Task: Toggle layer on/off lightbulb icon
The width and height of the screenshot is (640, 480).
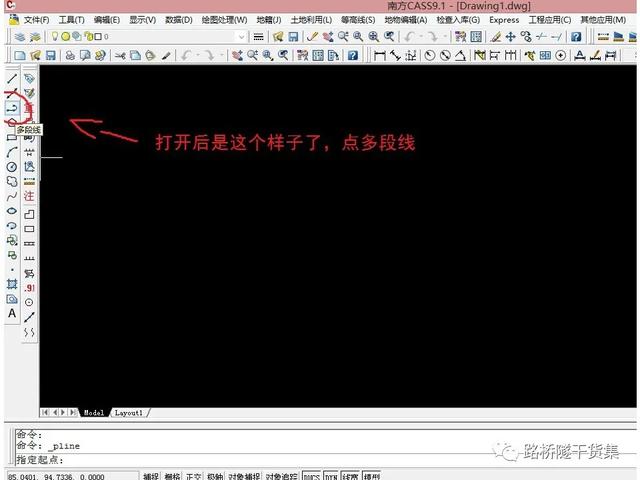Action: coord(55,36)
